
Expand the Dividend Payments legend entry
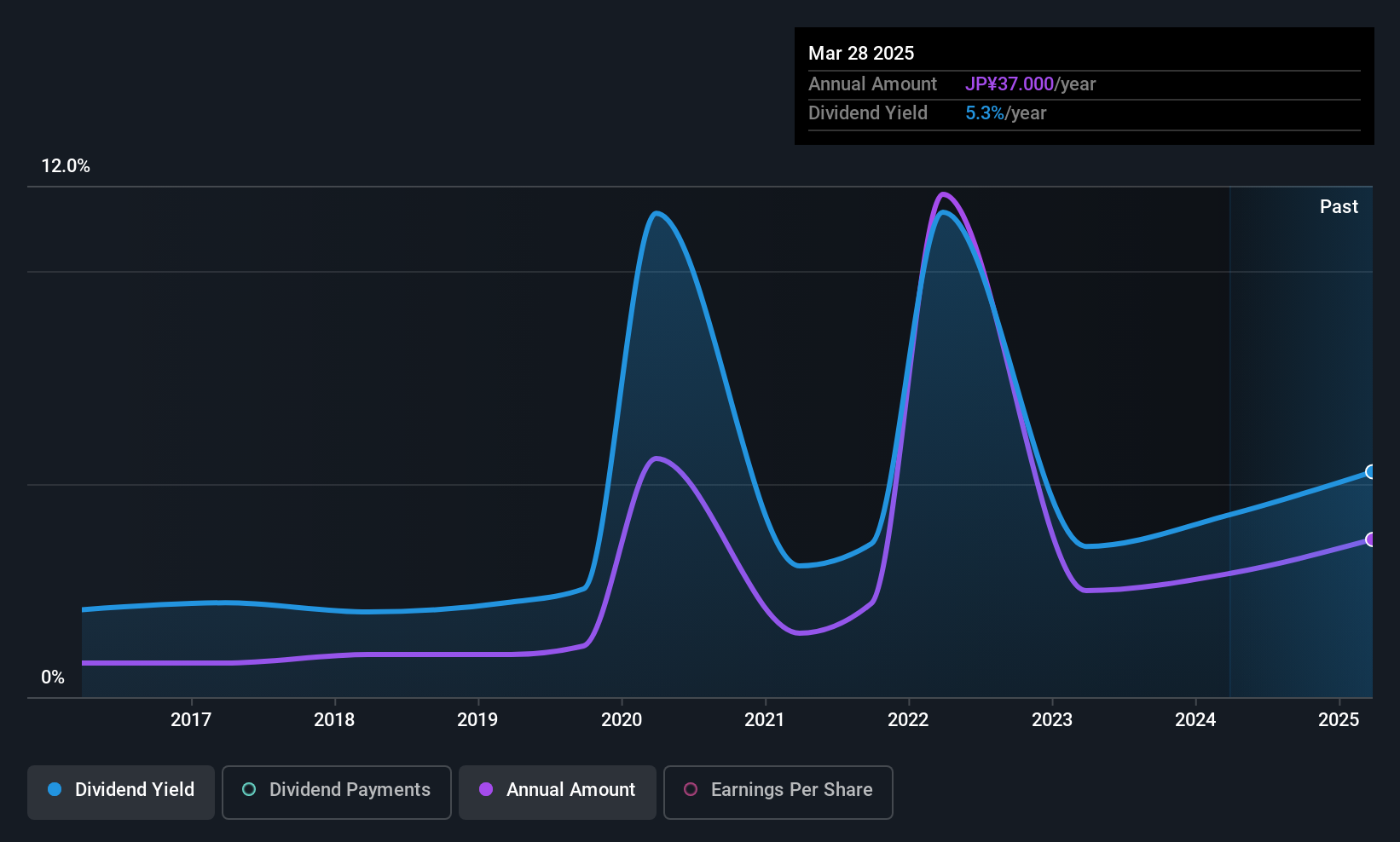pos(336,790)
